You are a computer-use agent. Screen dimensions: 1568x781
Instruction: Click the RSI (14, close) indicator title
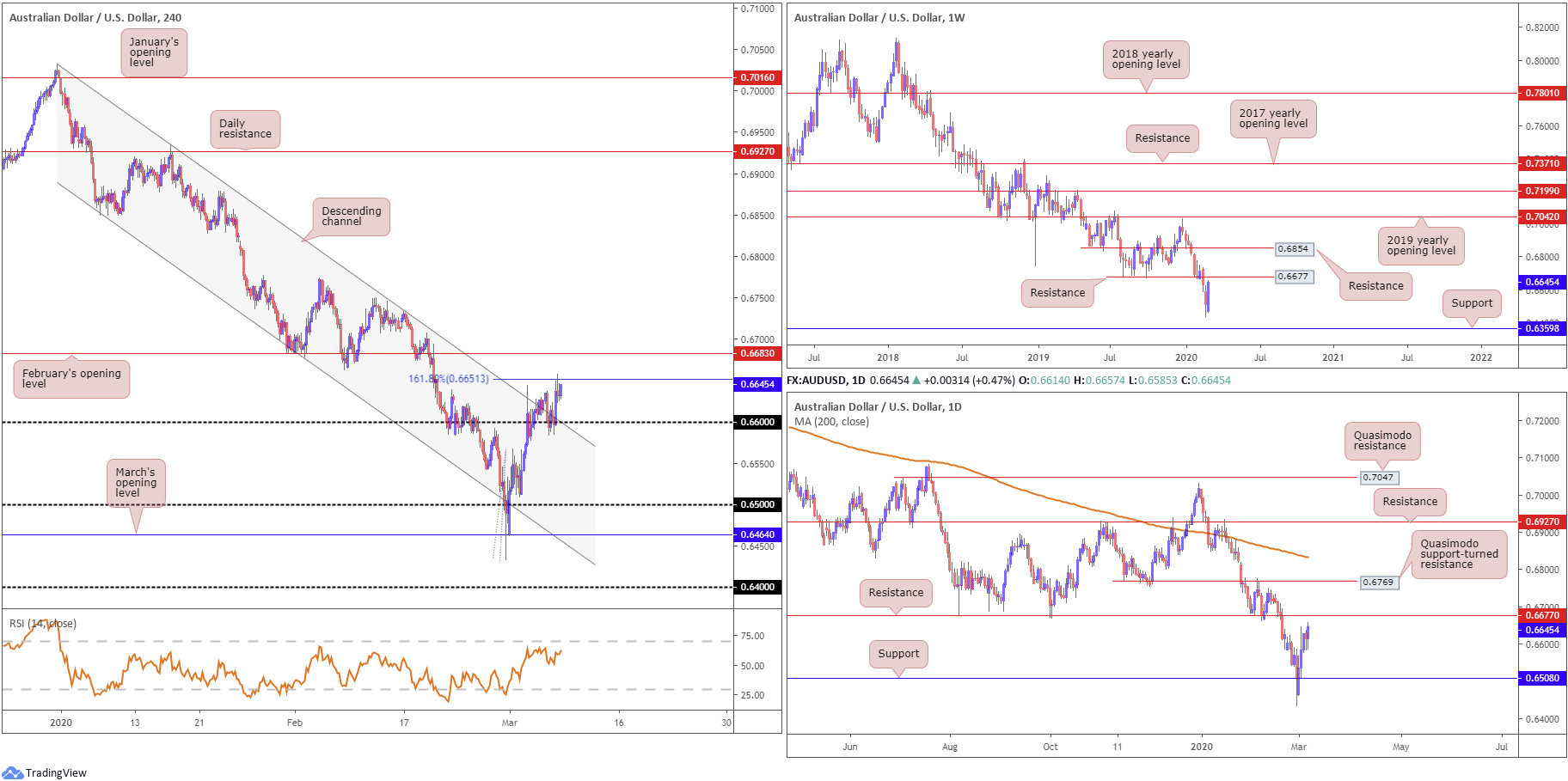pyautogui.click(x=43, y=624)
